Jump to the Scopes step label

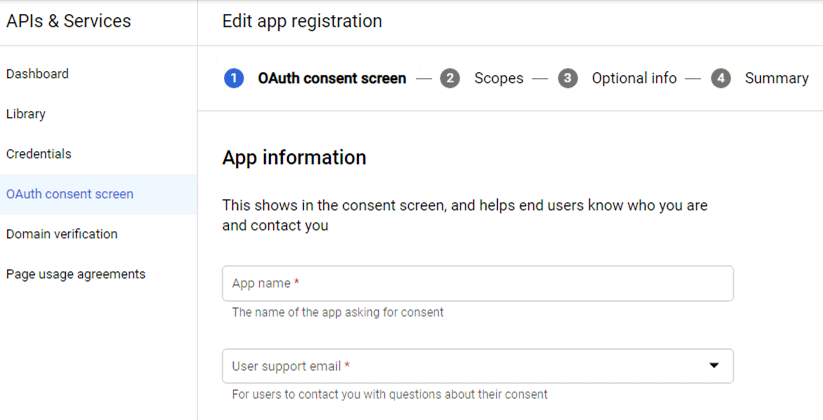(498, 78)
